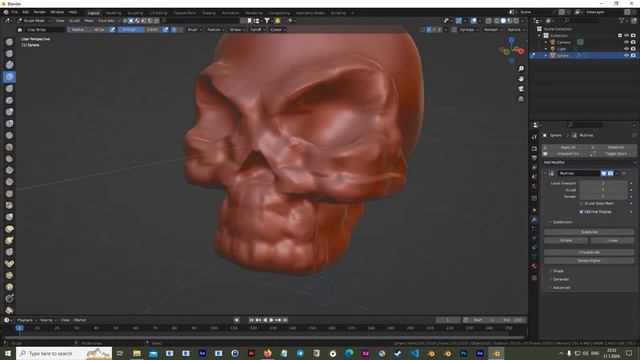This screenshot has width=640, height=360.
Task: Click the Multires modifier name field
Action: tap(578, 173)
